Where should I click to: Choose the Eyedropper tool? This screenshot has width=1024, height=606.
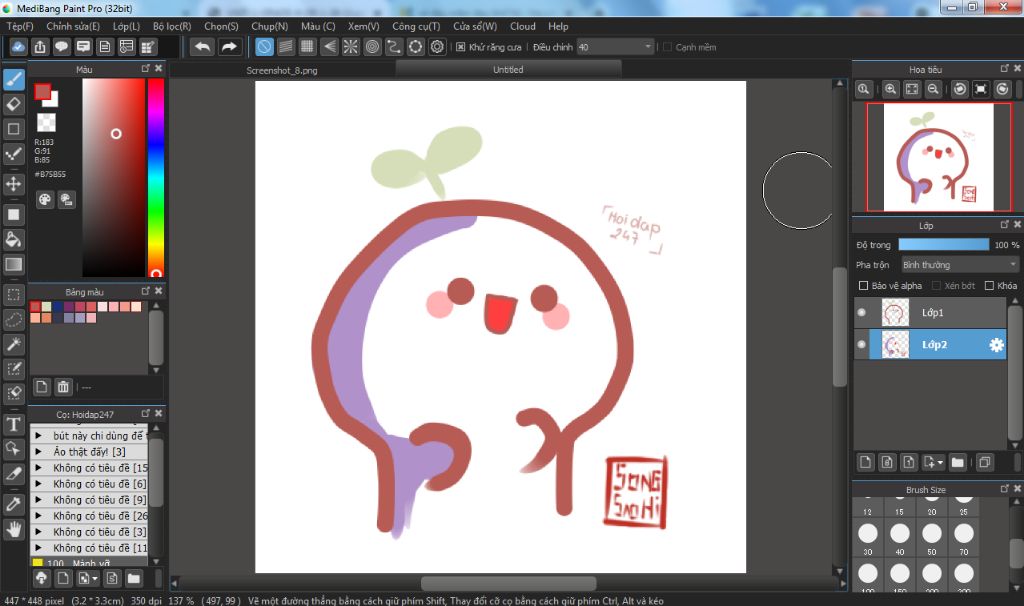pyautogui.click(x=14, y=505)
